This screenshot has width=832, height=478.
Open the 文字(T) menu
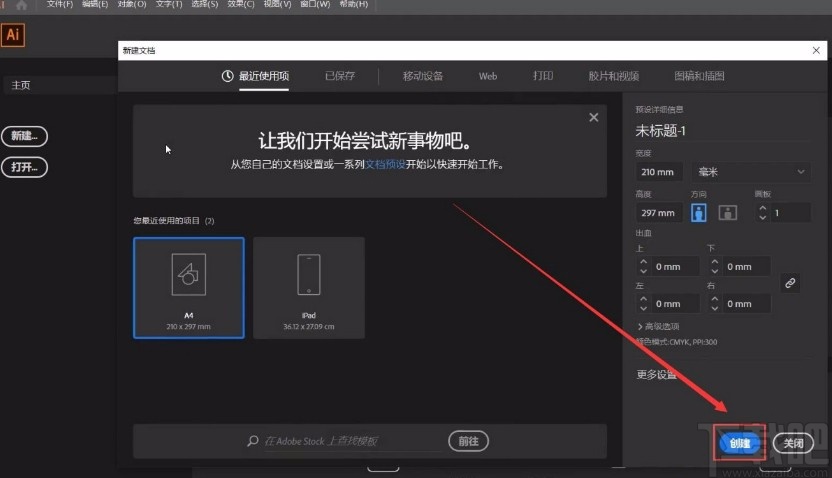[169, 4]
